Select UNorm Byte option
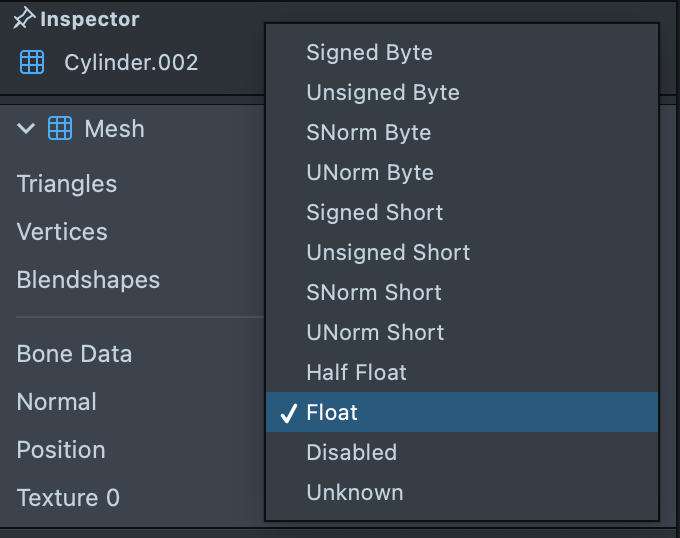The width and height of the screenshot is (680, 538). click(x=370, y=172)
